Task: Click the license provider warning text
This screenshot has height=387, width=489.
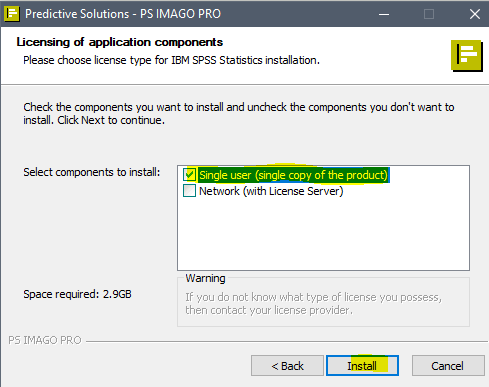Action: [313, 304]
